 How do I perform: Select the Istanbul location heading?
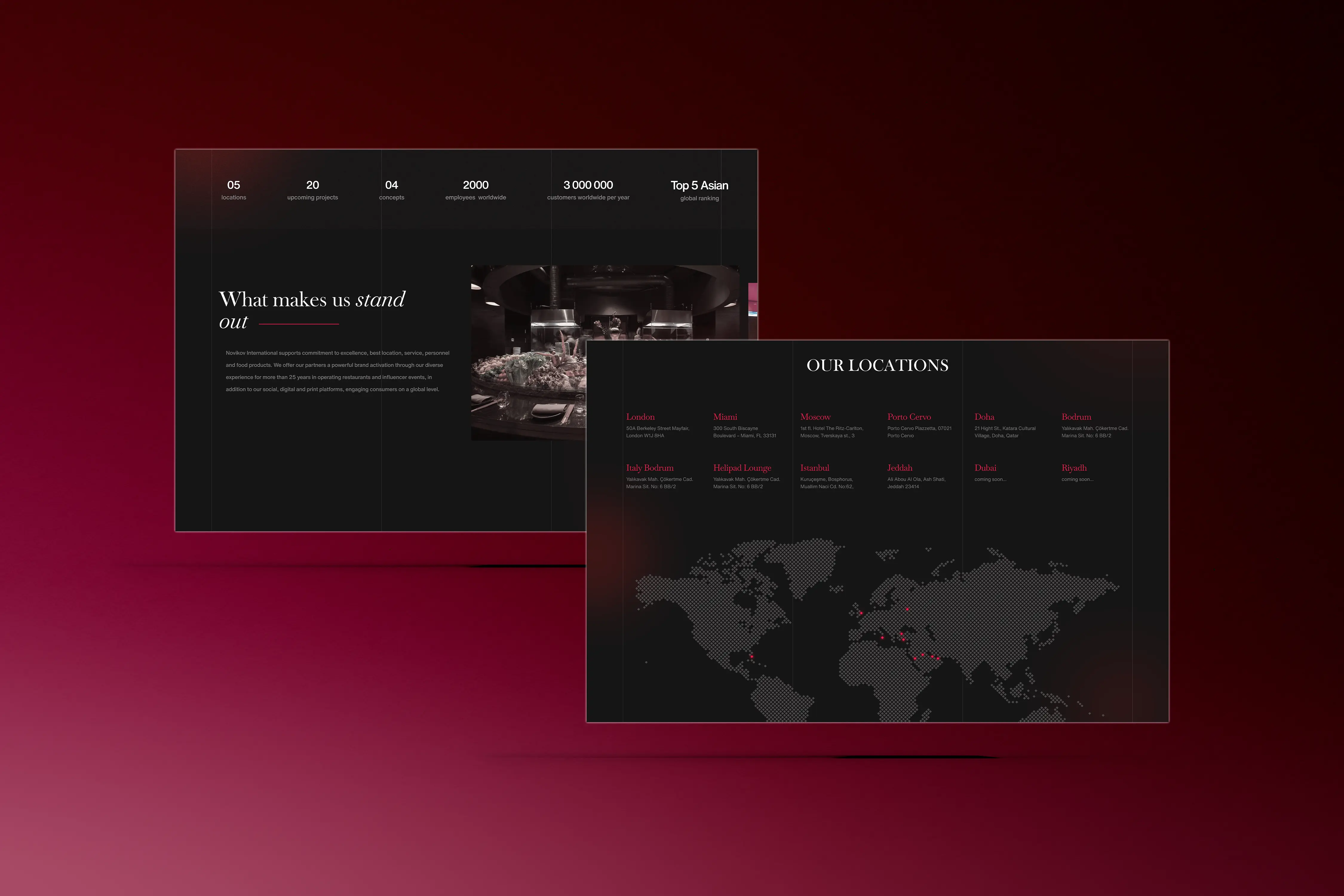click(x=814, y=467)
